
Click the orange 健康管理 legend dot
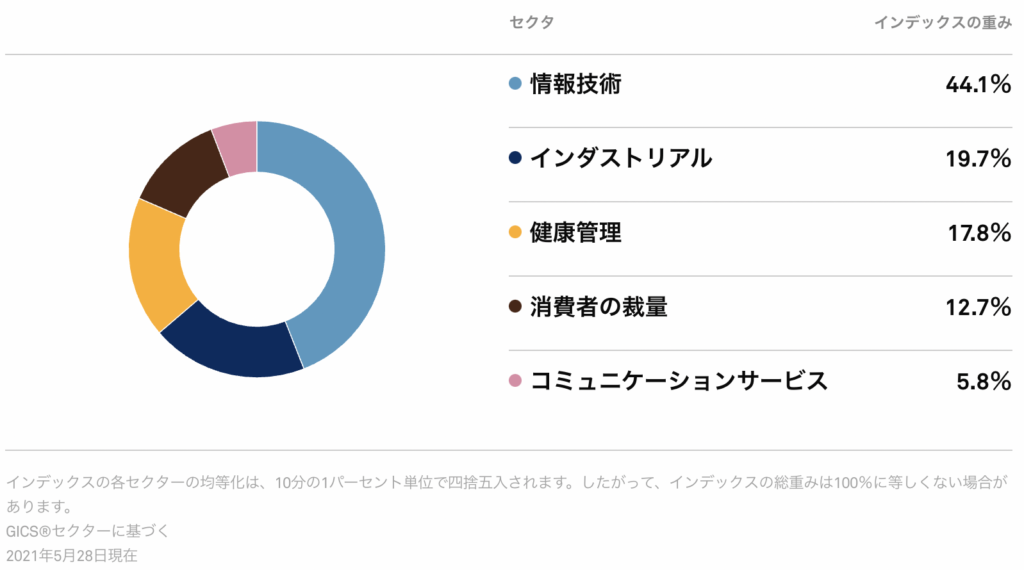pos(515,232)
